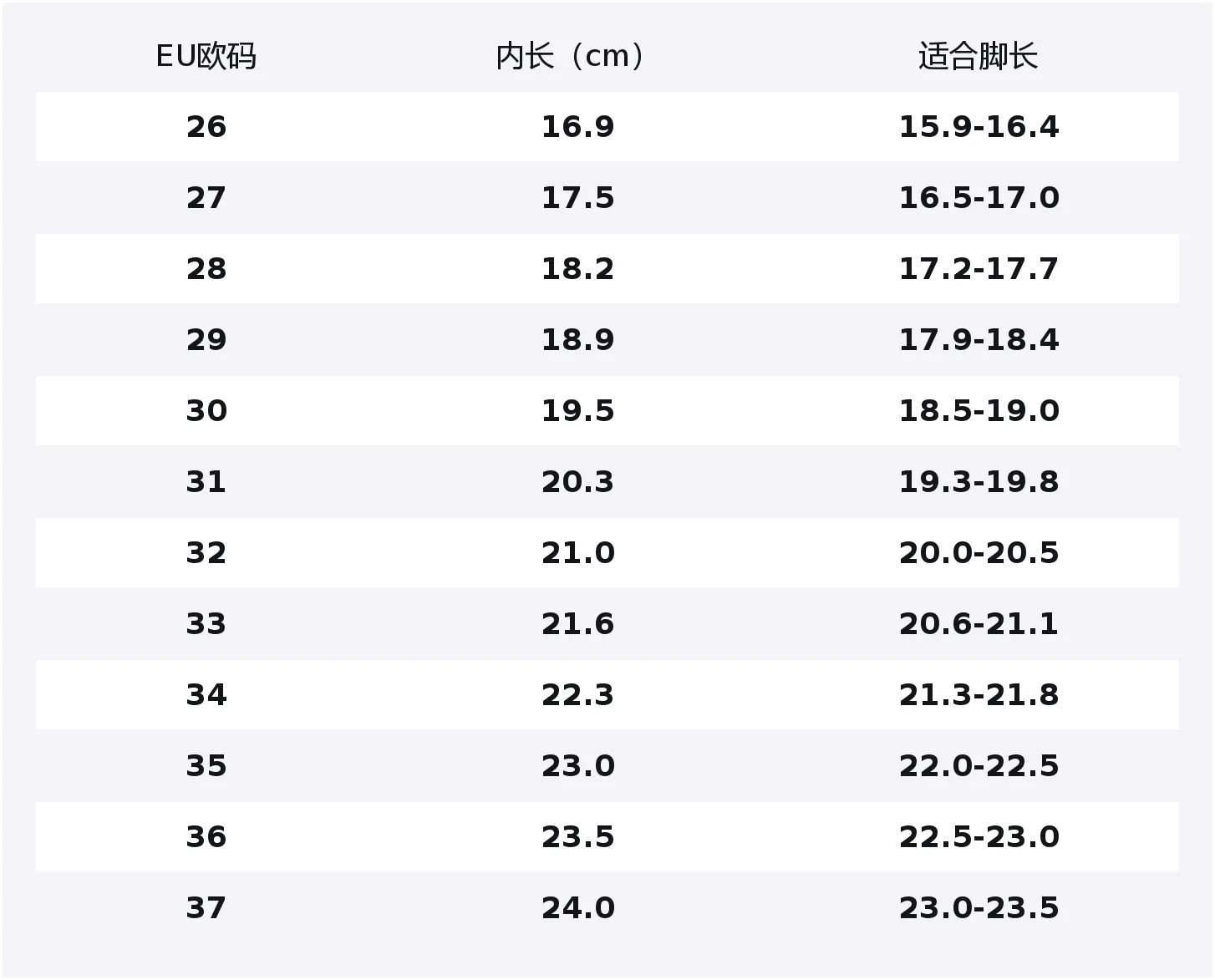Select EU size 26 cell
This screenshot has width=1215, height=980.
206,127
